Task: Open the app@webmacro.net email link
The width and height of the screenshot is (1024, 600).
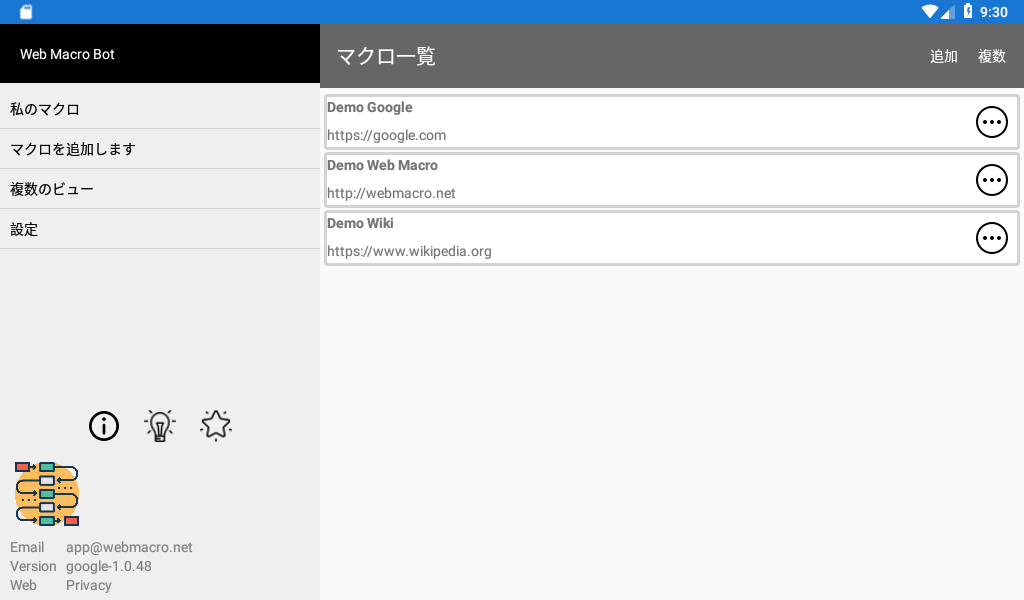Action: click(x=129, y=547)
